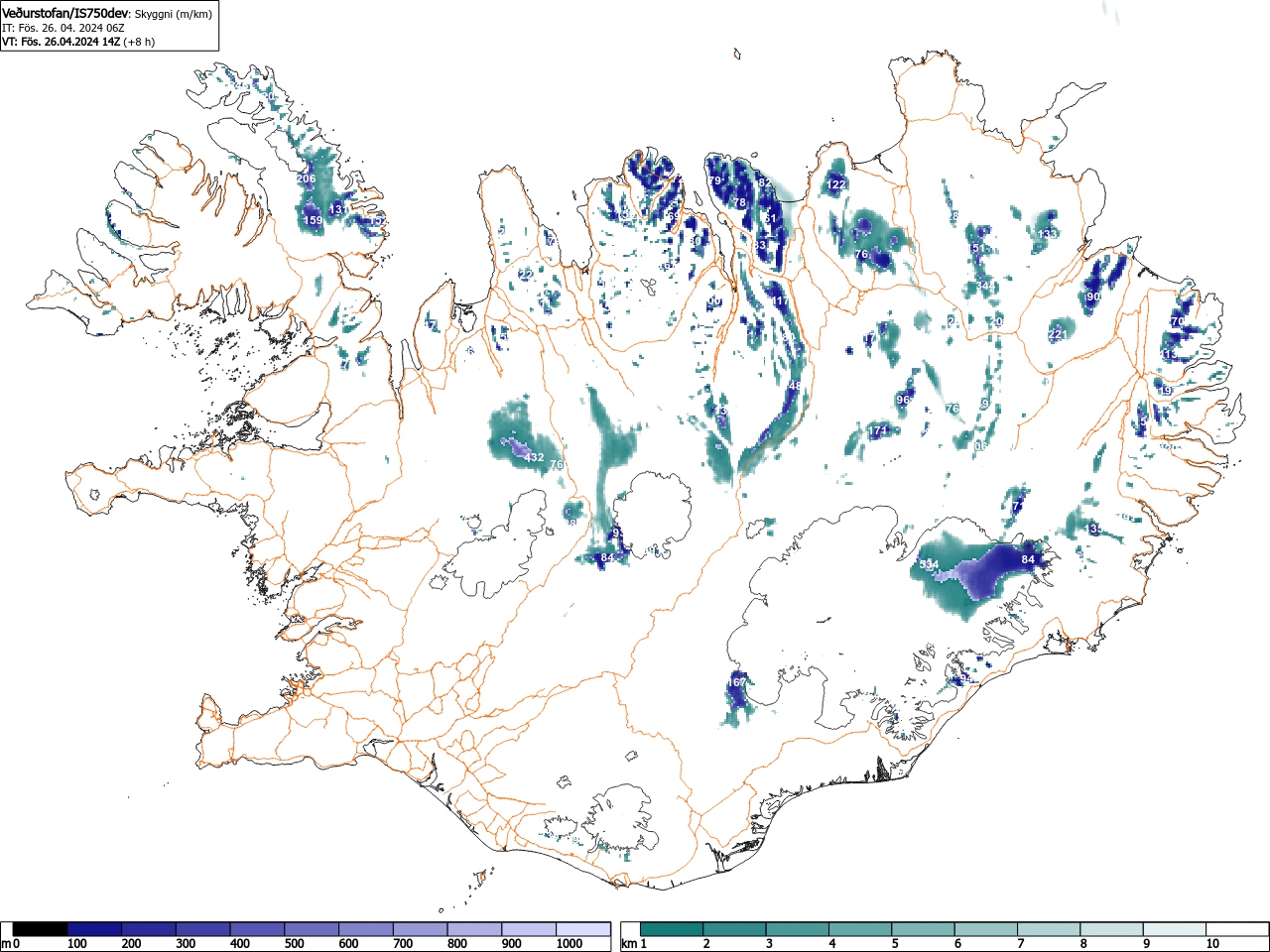Click the 'km' unit label on legend

[628, 944]
